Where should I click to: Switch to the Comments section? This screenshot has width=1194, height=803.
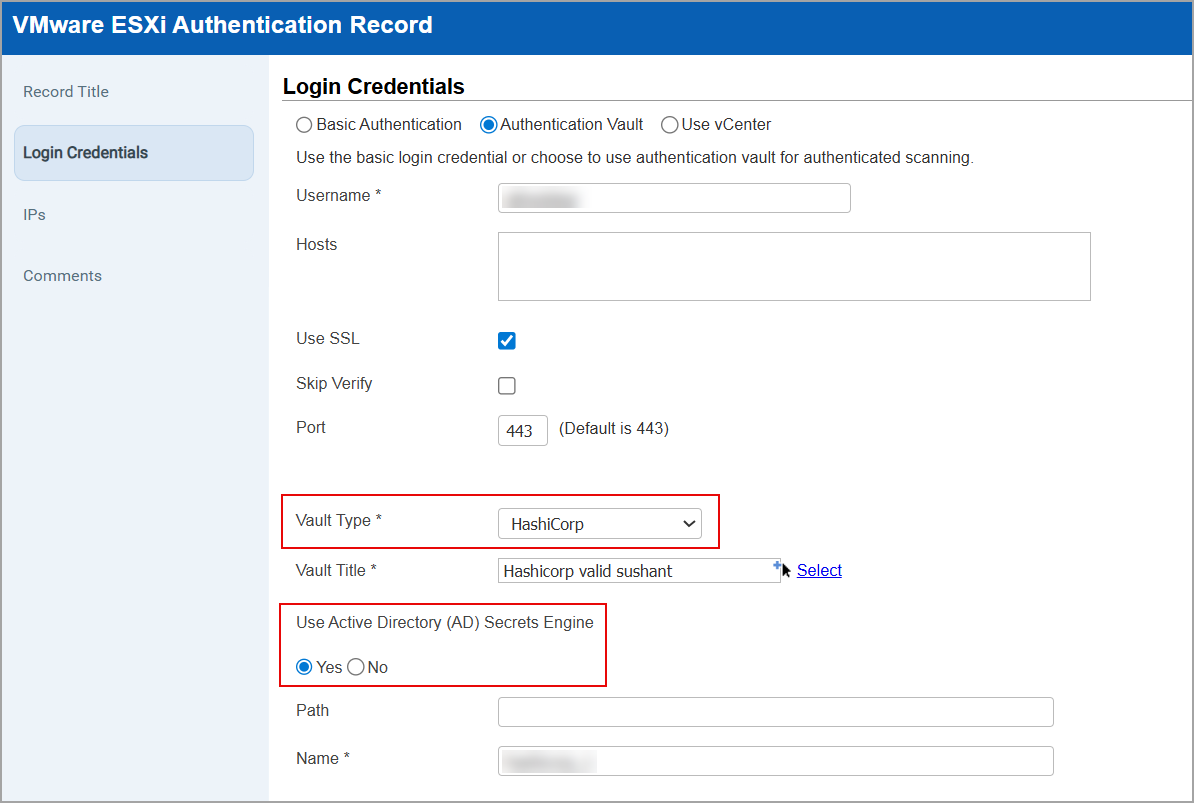pyautogui.click(x=62, y=275)
